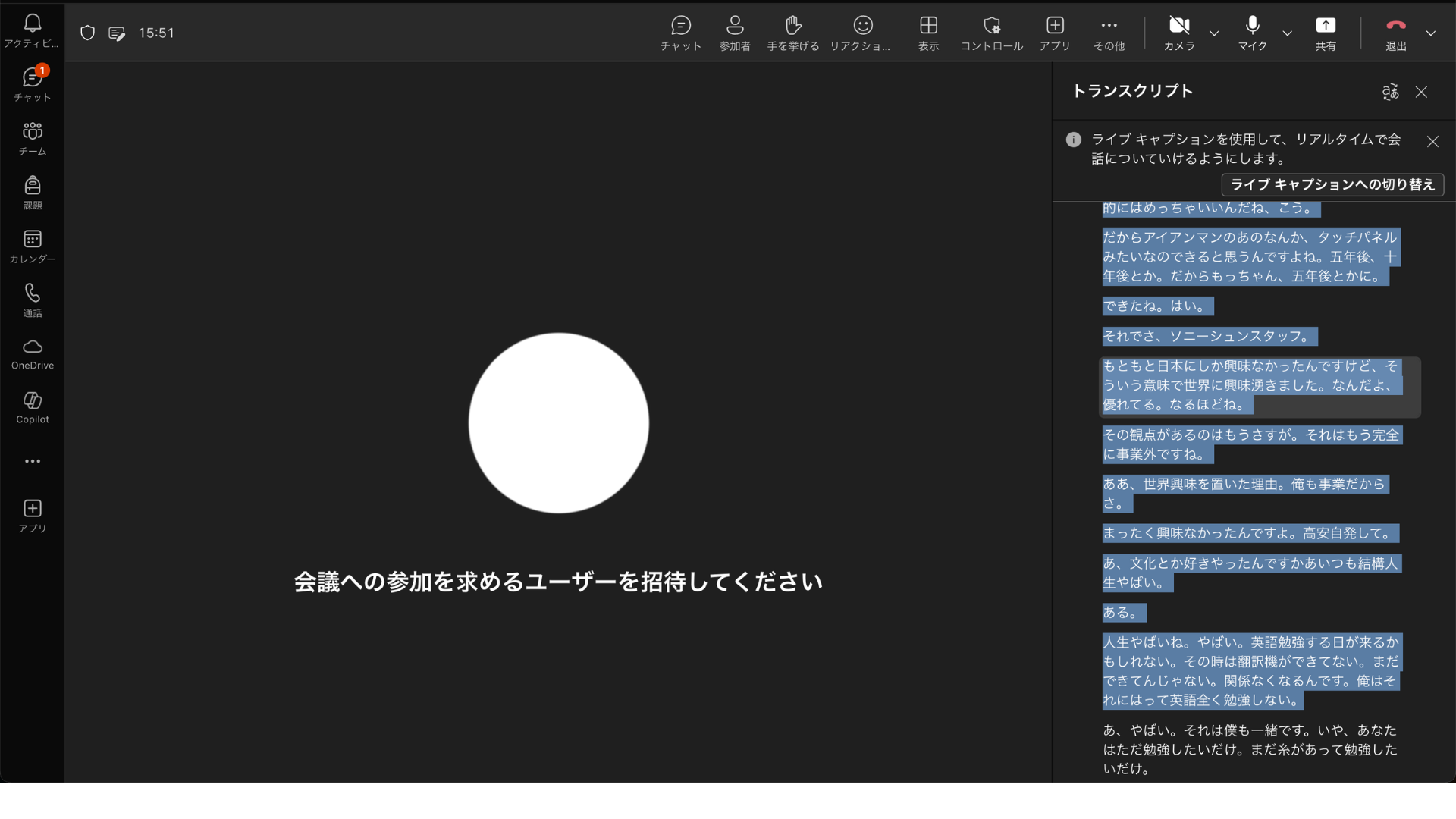
Task: Expand microphone options dropdown arrow
Action: [1287, 33]
